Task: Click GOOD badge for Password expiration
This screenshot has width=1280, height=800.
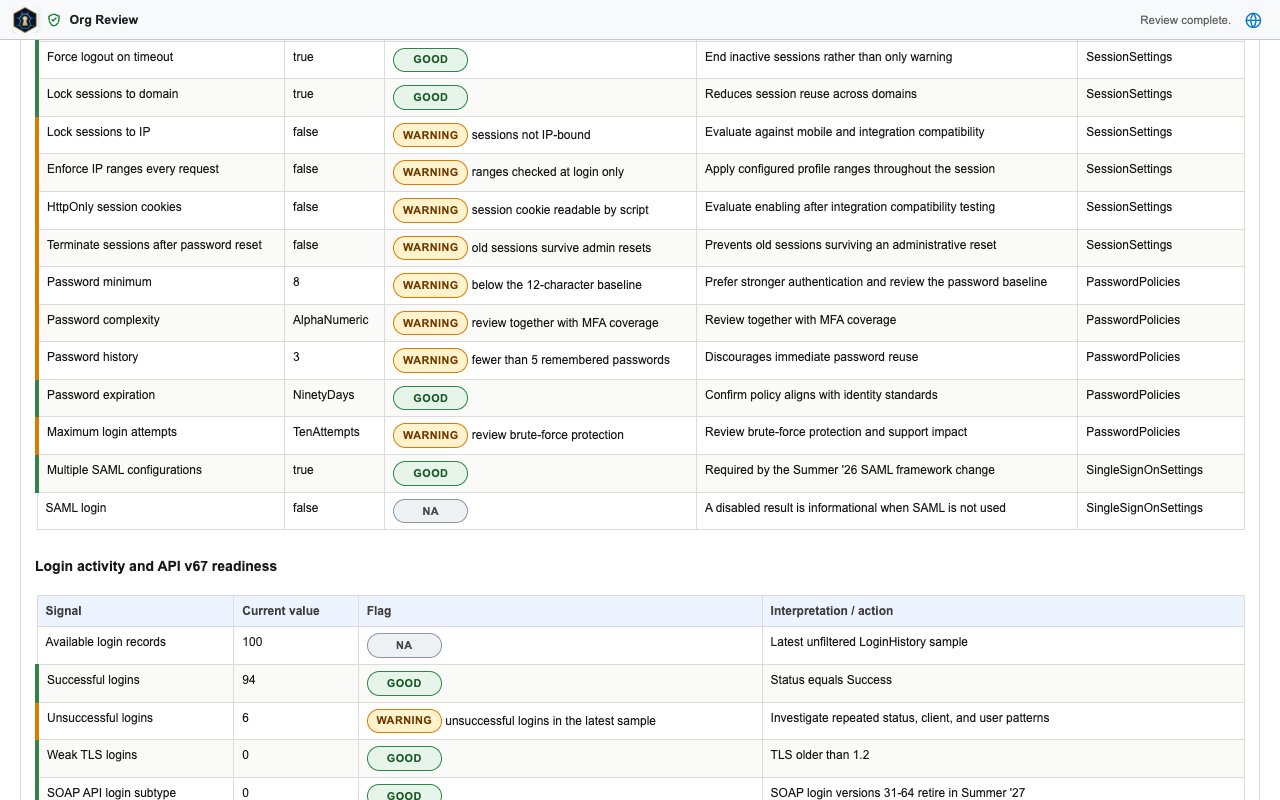Action: (430, 398)
